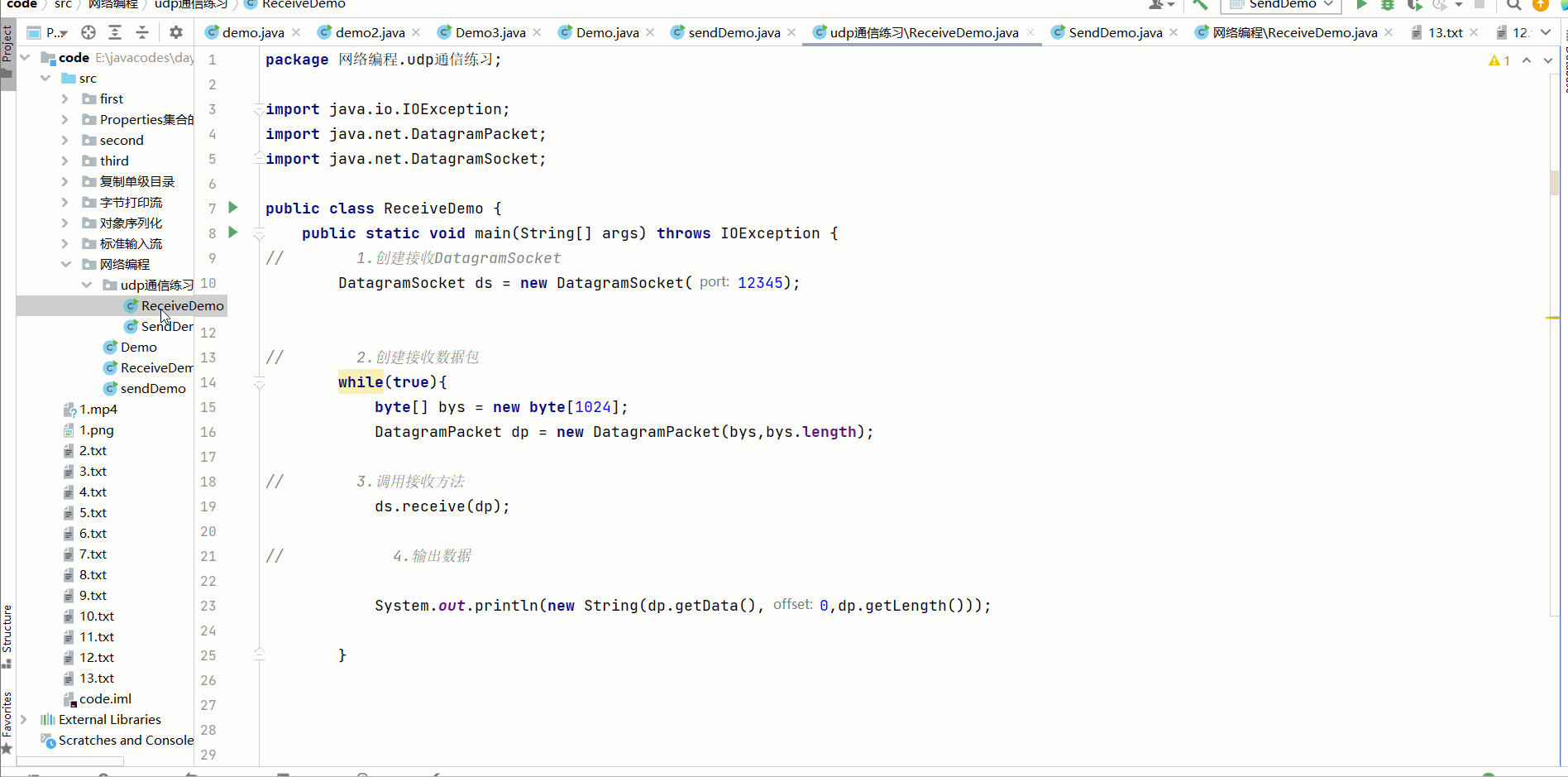Switch to the demo2.java tab
The width and height of the screenshot is (1568, 777).
pyautogui.click(x=370, y=32)
